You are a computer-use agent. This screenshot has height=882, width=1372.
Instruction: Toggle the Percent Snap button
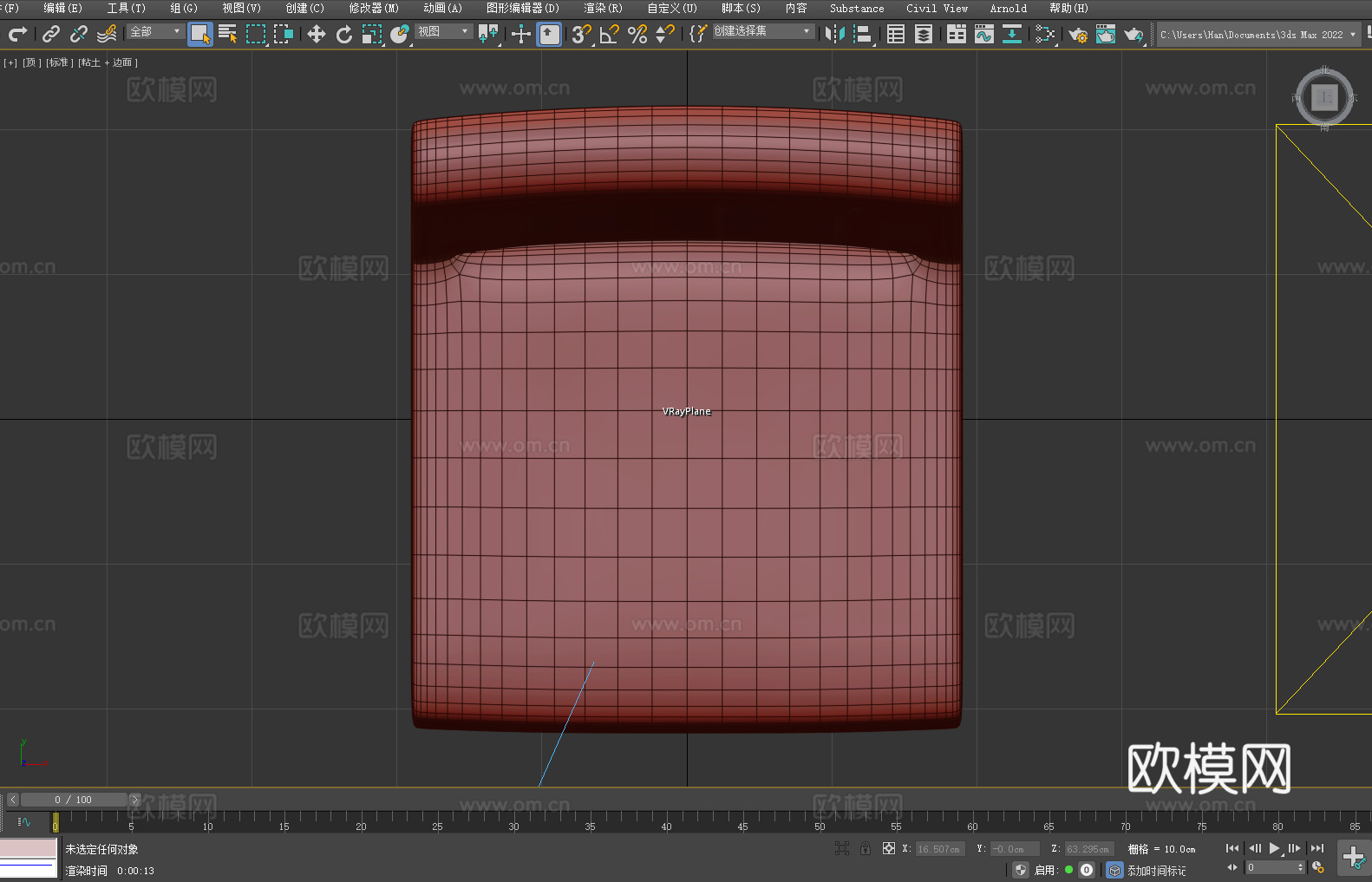coord(637,34)
